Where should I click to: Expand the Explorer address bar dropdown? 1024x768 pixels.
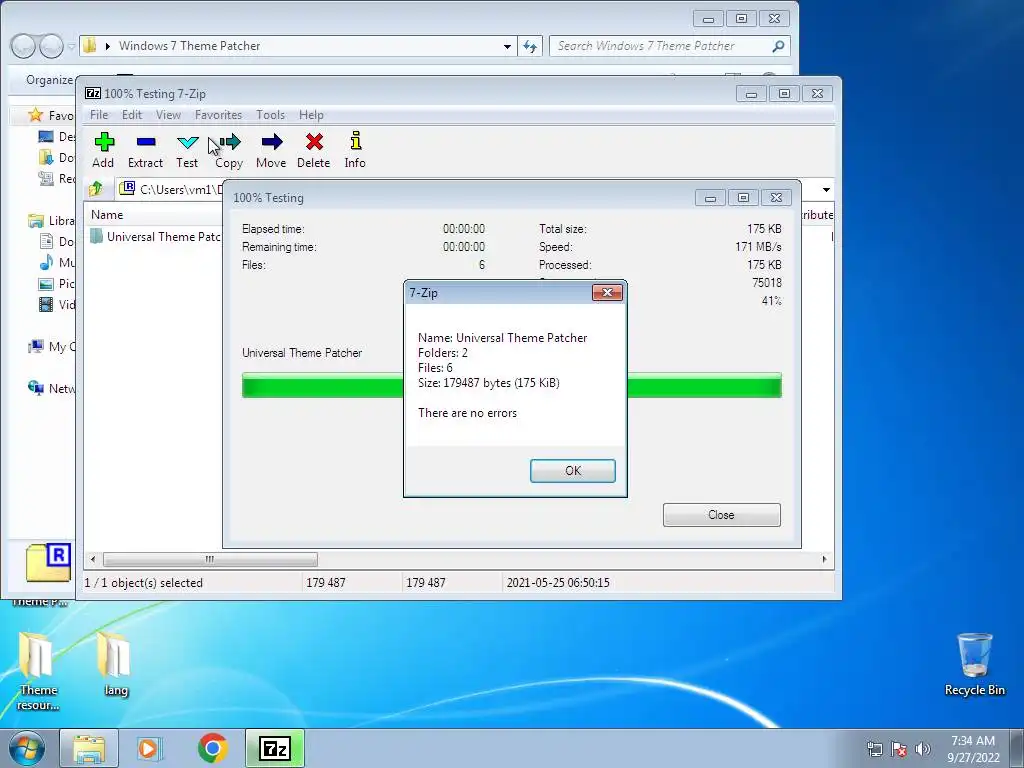coord(507,46)
